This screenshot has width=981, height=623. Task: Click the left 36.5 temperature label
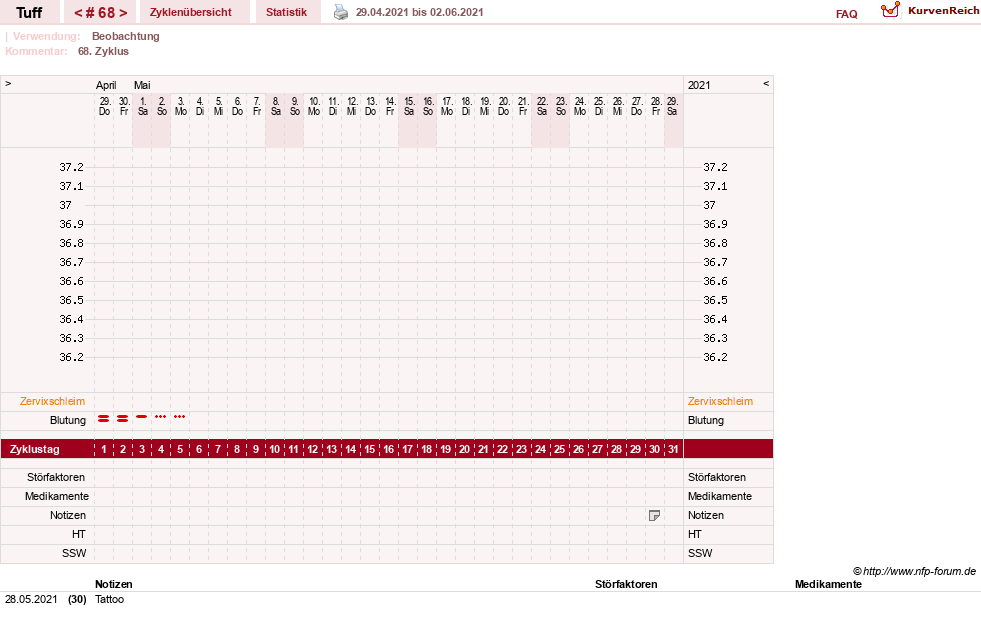coord(71,300)
